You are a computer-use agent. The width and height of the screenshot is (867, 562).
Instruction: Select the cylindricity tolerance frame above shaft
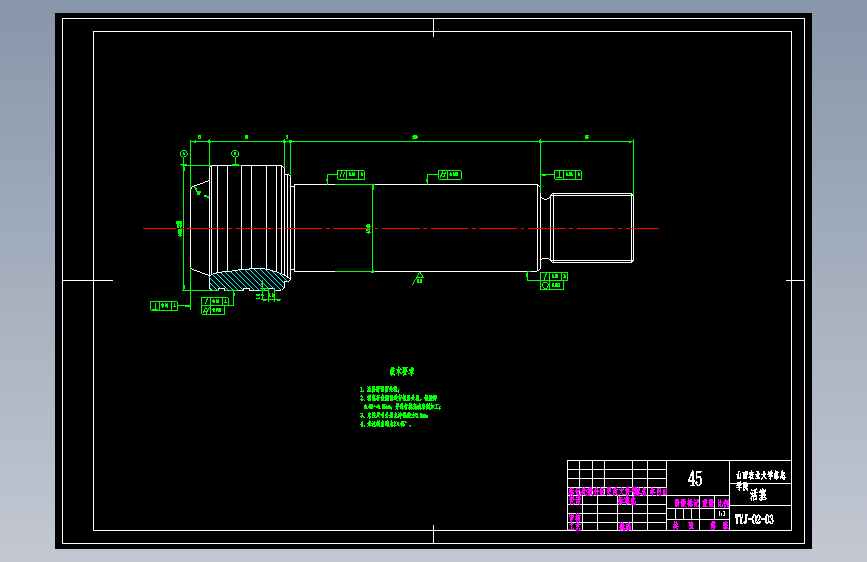coord(450,175)
